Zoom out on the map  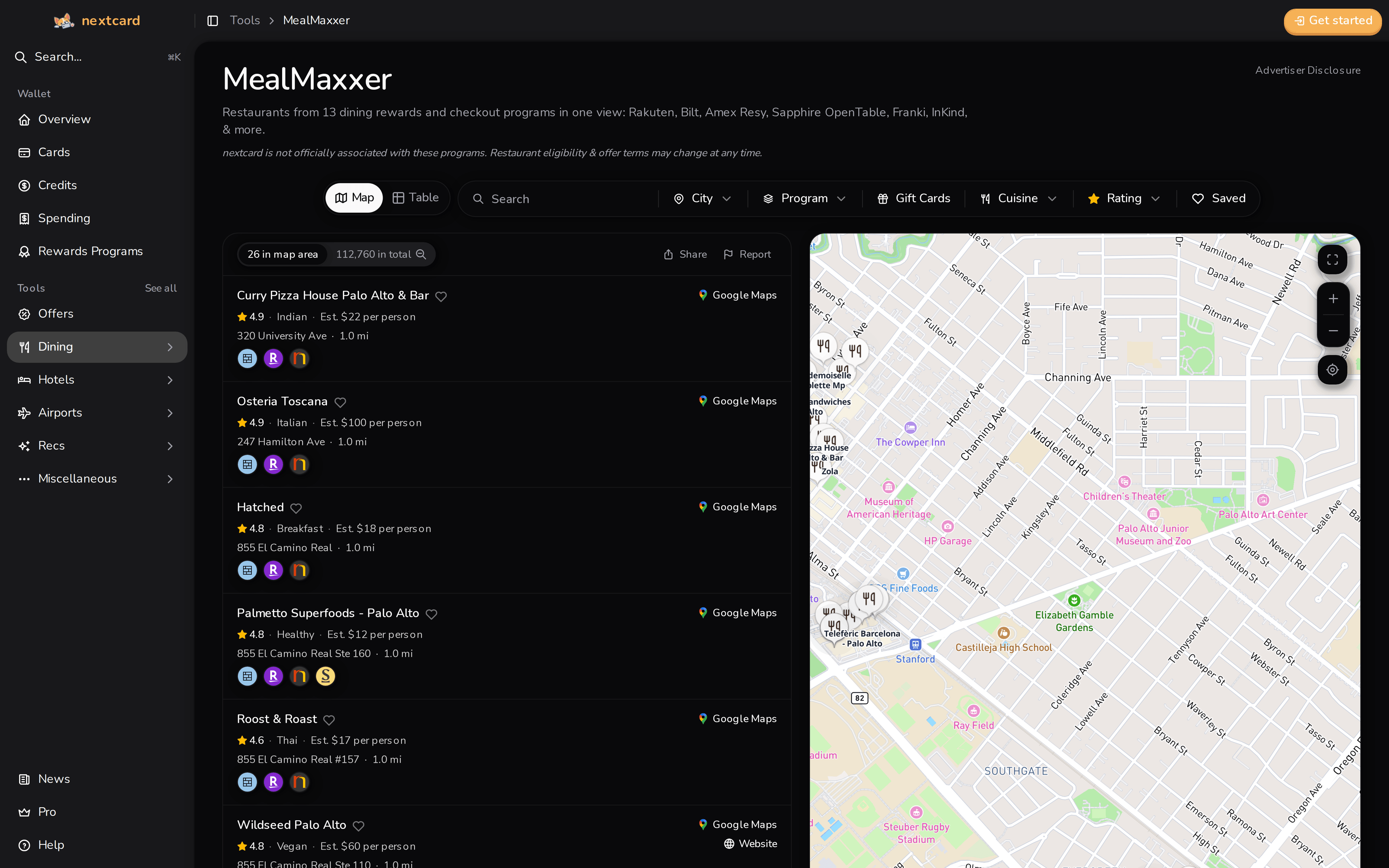click(1333, 331)
